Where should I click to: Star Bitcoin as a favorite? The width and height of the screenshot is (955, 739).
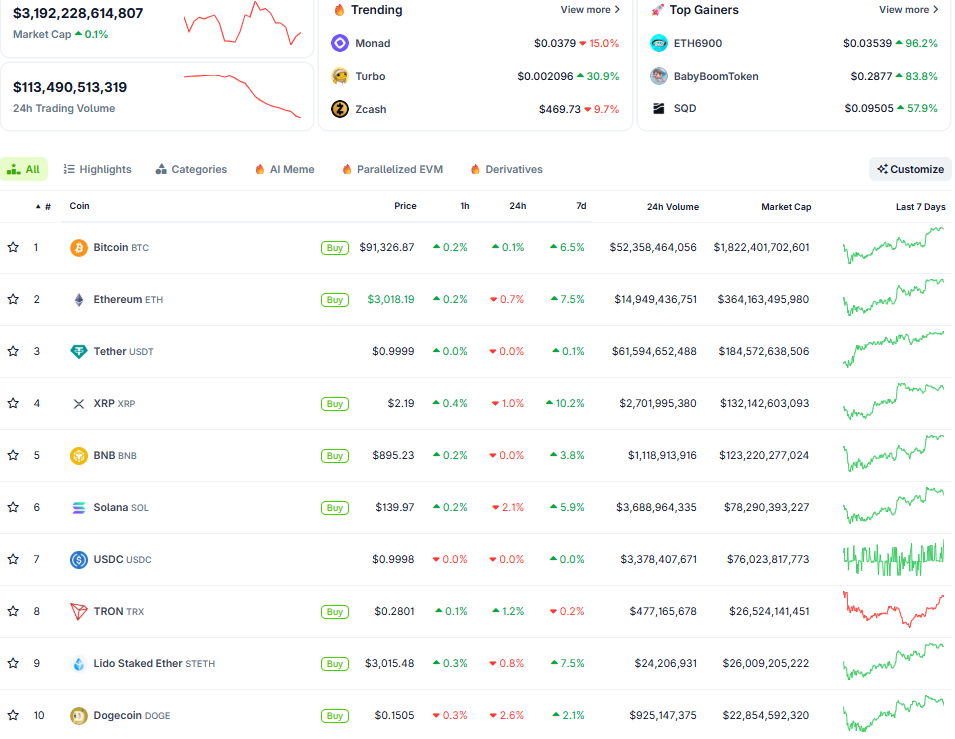click(13, 247)
